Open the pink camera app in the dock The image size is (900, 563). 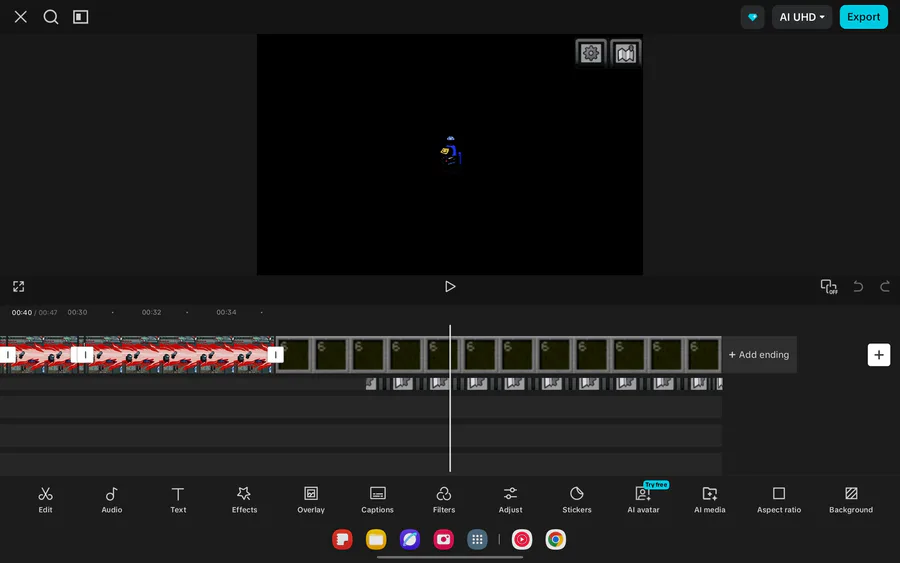444,539
